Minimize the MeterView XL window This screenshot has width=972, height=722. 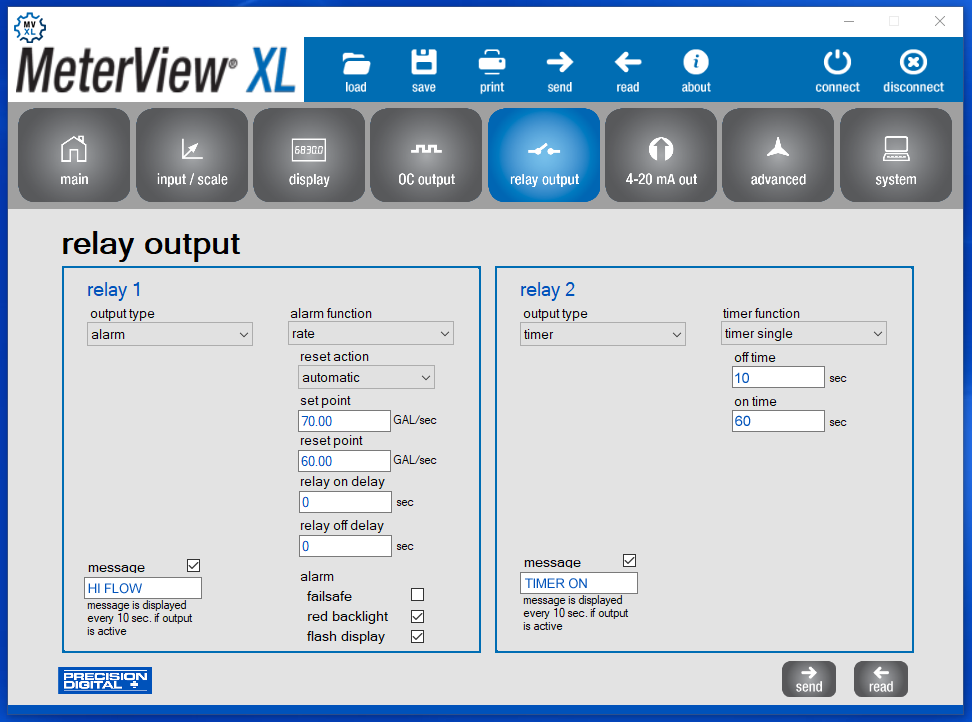tap(849, 21)
